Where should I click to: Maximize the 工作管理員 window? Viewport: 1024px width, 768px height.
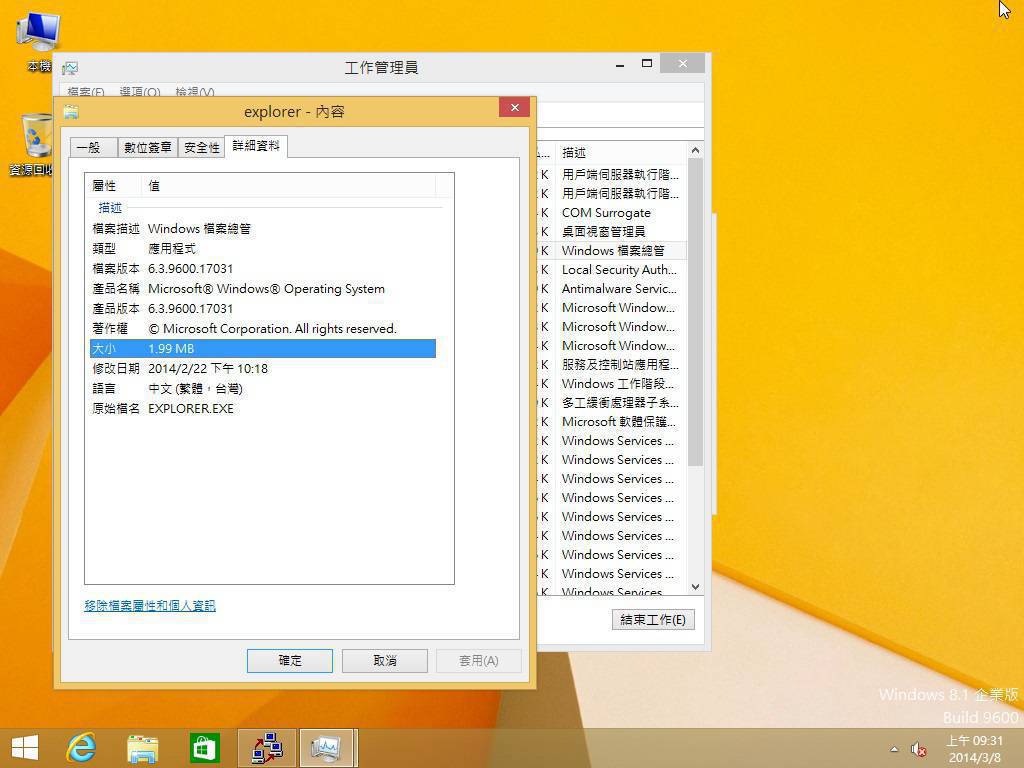coord(647,63)
